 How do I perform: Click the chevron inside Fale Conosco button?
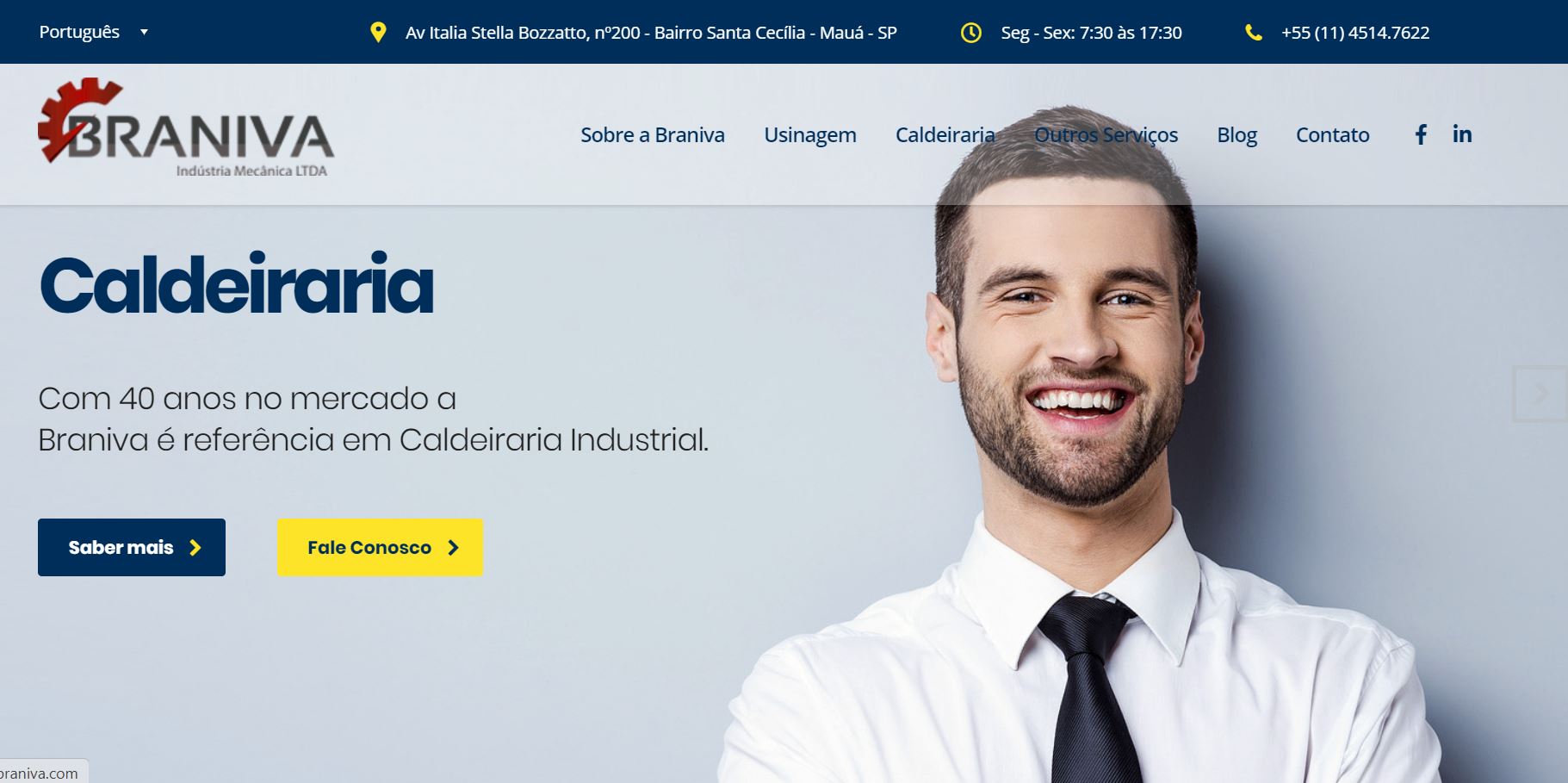point(453,547)
